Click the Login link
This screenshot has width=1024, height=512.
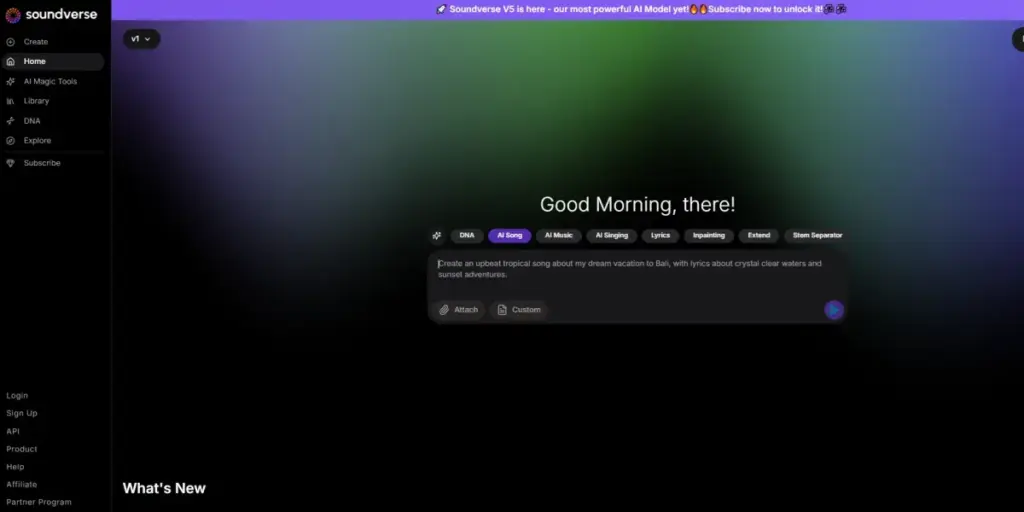(x=17, y=396)
